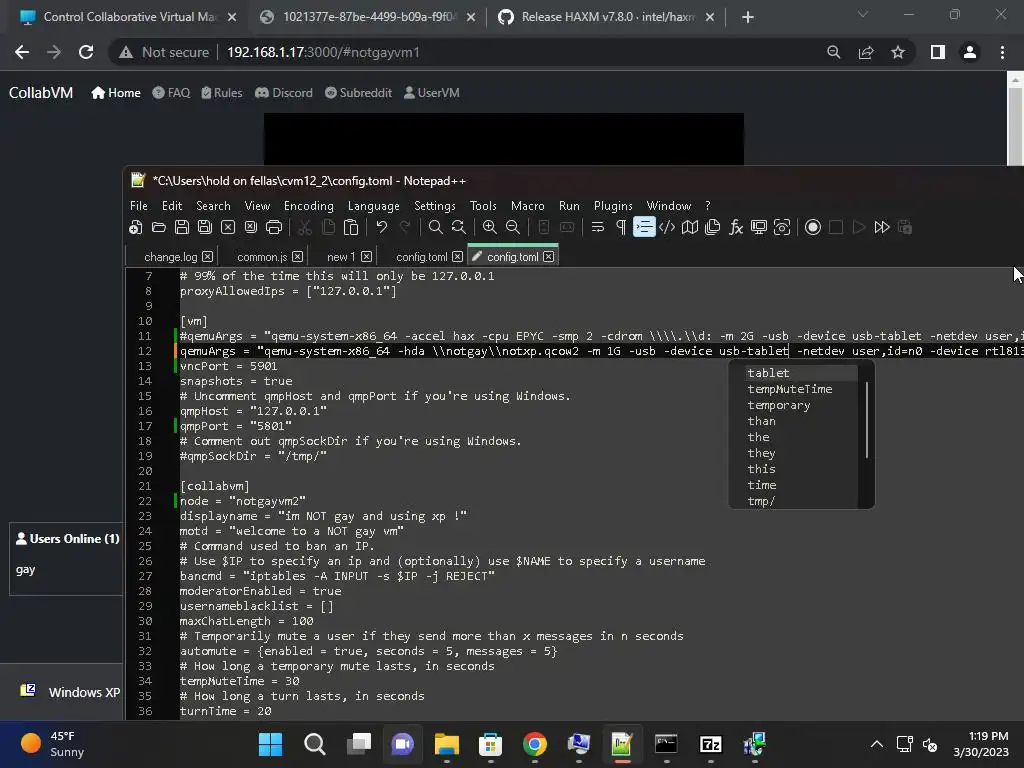Toggle the highlighted Indent Guide icon
Viewport: 1024px width, 768px height.
coord(644,227)
